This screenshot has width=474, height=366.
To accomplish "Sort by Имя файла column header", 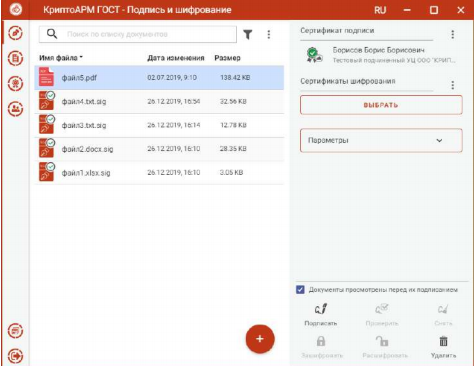I will pos(61,58).
